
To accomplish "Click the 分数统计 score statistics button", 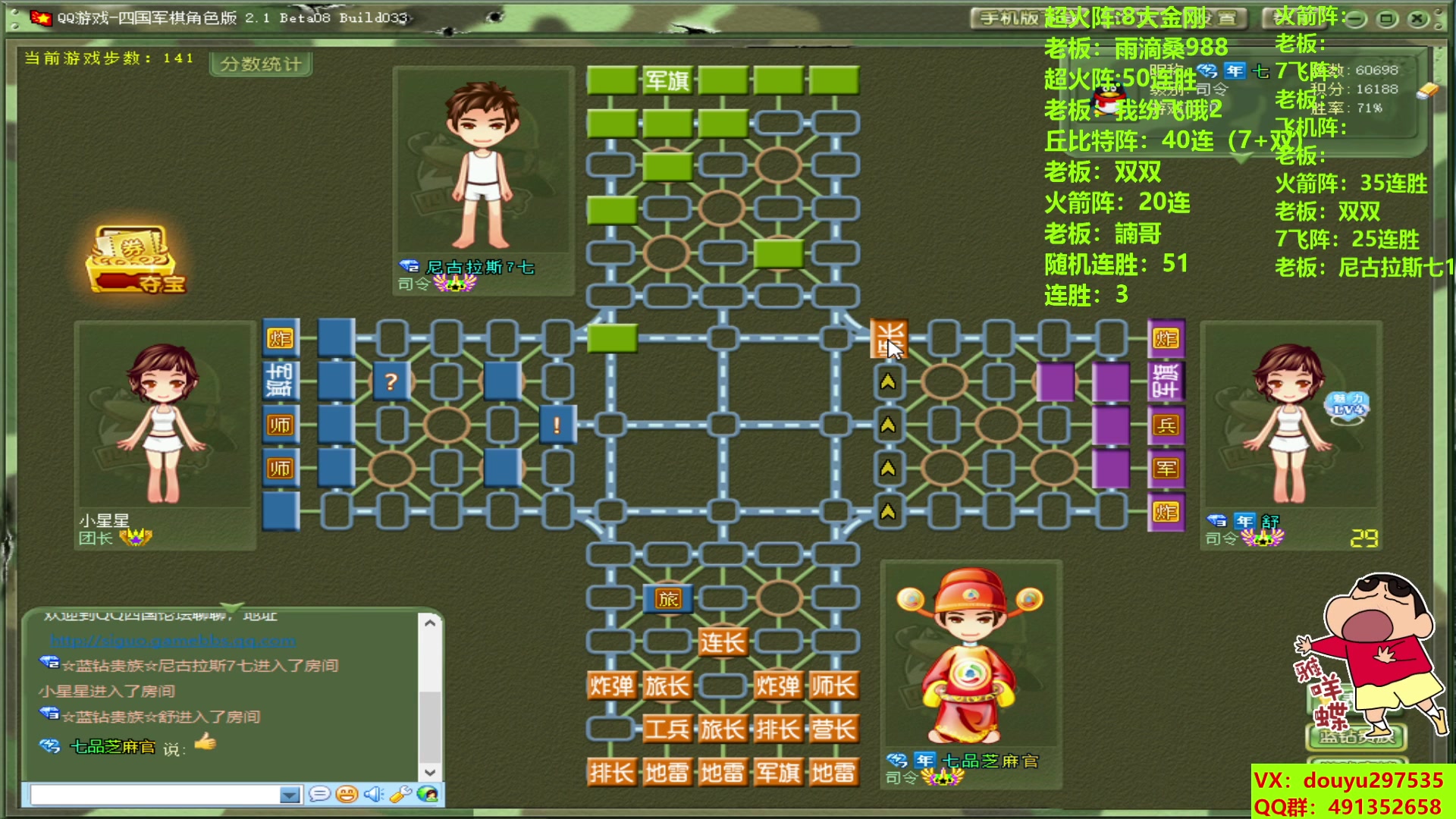I will 261,64.
